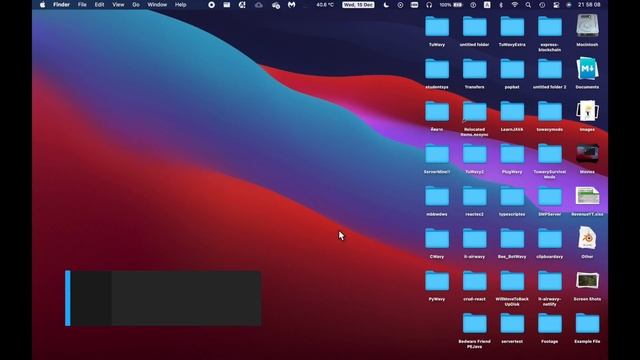Select the WillMoveToBackUpDisk folder
This screenshot has height=360, width=640.
(512, 282)
